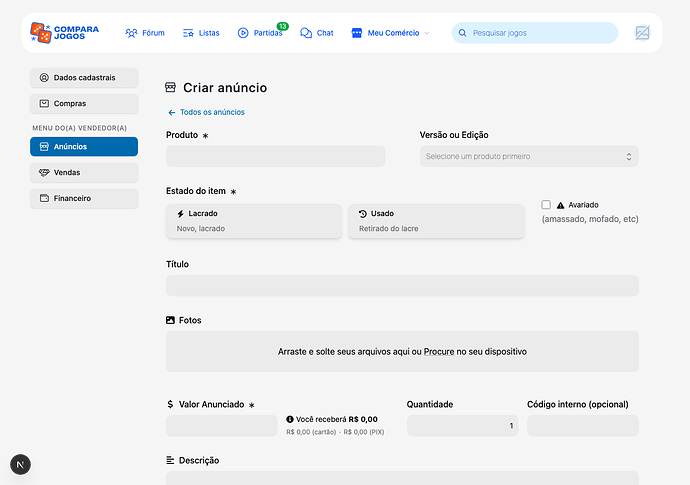
Task: Select the Usado item state
Action: 436,221
